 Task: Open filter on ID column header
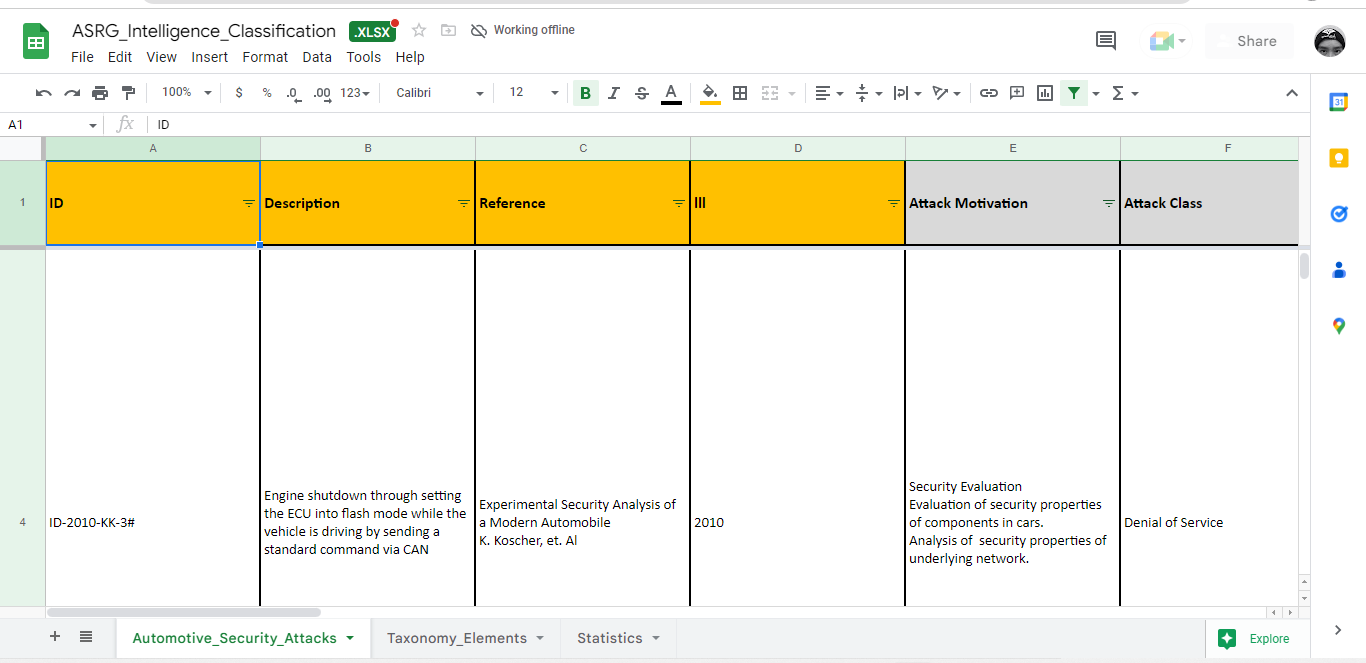point(249,203)
